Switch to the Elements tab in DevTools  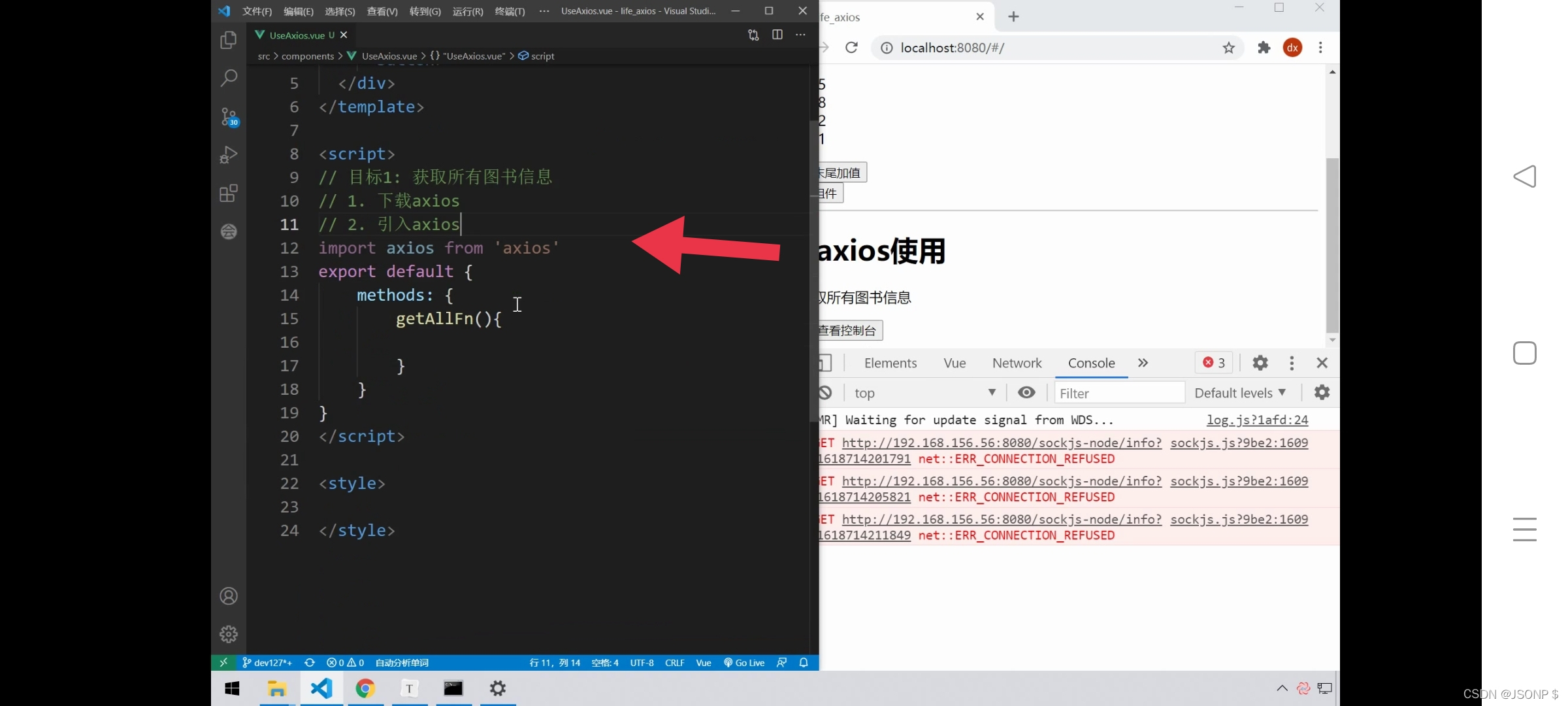point(890,363)
